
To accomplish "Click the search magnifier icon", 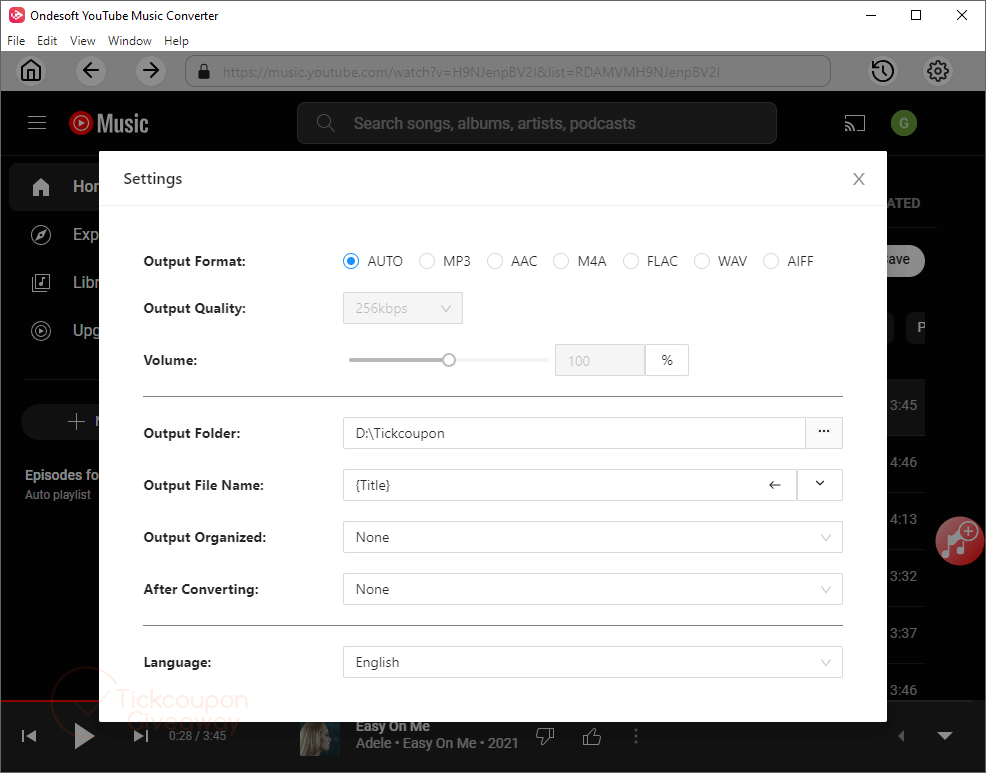I will click(x=325, y=123).
